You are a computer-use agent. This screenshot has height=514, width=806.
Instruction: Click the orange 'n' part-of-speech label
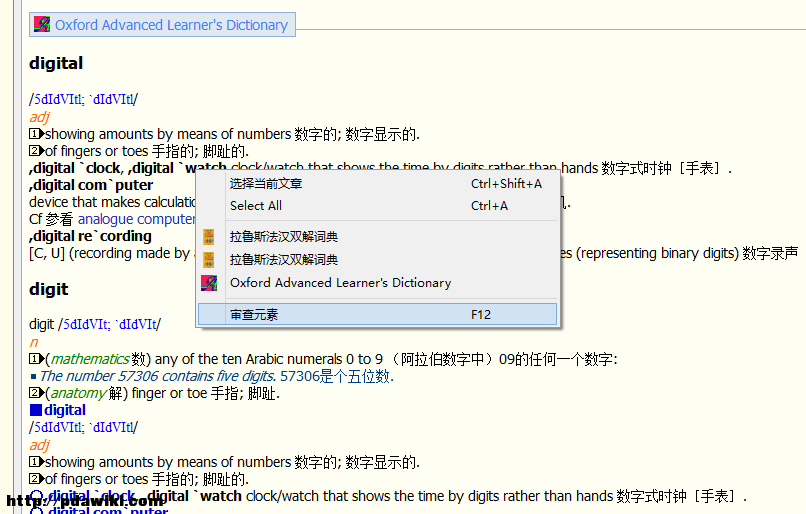coord(33,342)
